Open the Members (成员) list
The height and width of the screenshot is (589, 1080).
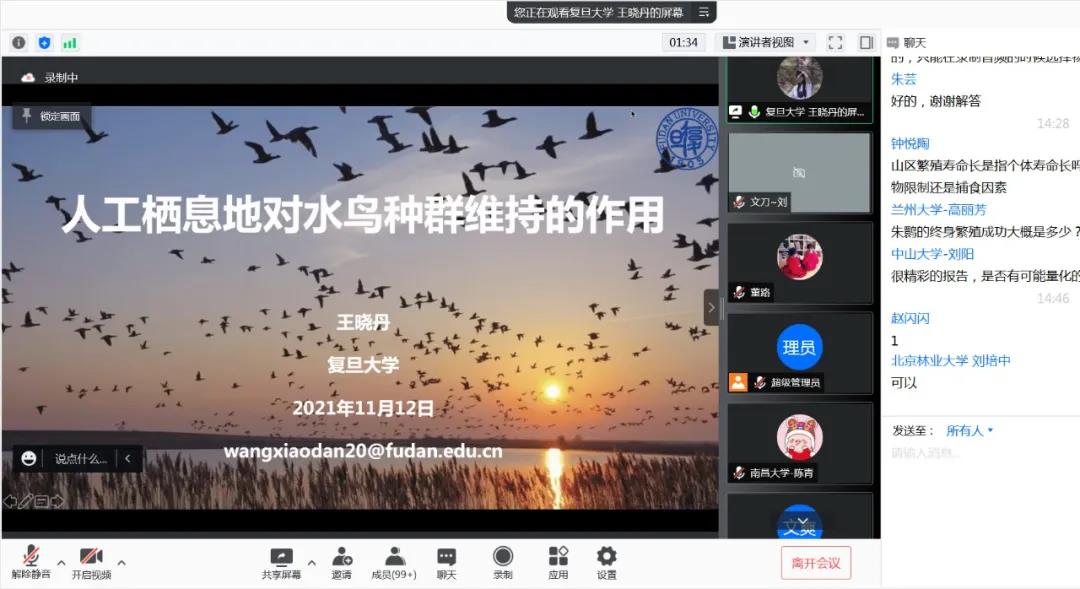click(394, 558)
